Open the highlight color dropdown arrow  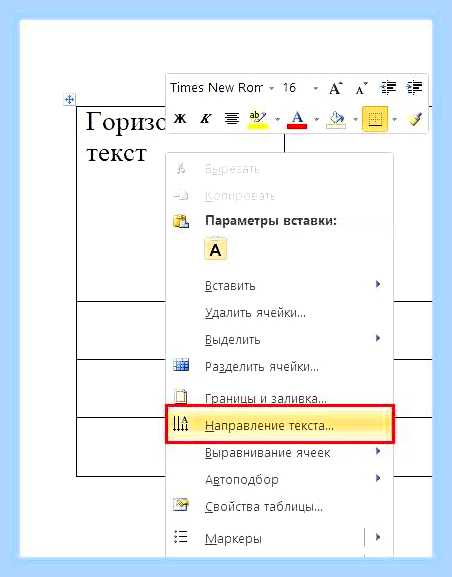[278, 119]
